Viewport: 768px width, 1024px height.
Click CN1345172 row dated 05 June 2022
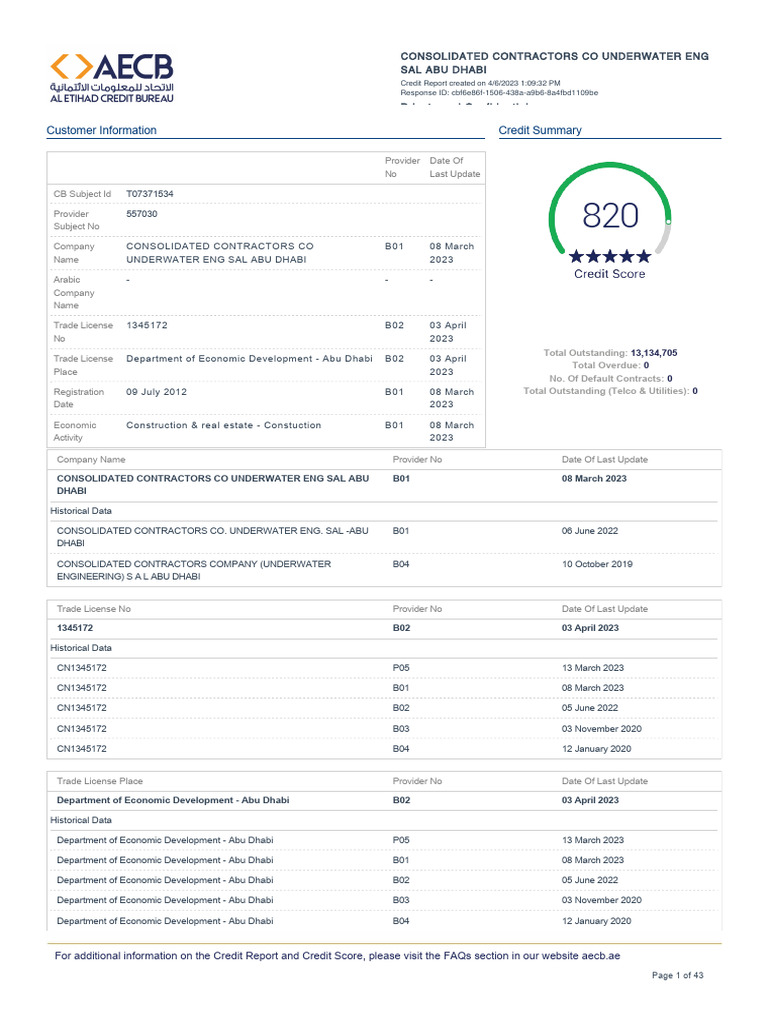point(384,708)
